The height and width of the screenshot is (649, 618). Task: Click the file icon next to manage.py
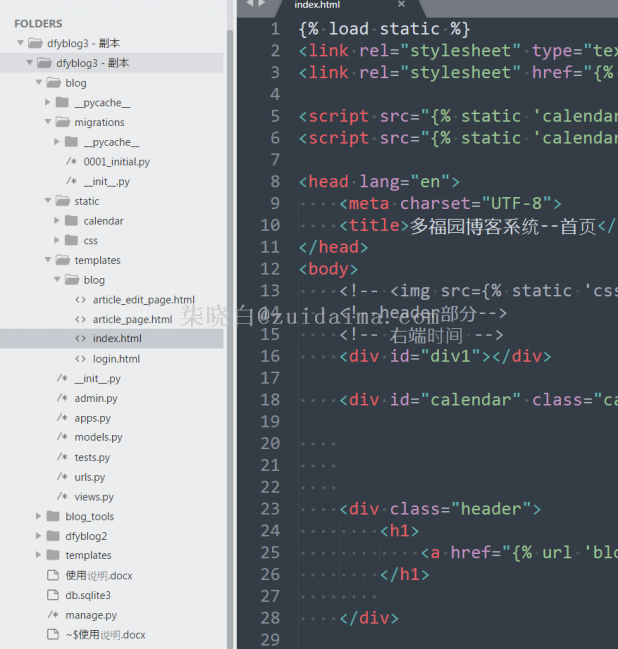click(x=53, y=615)
